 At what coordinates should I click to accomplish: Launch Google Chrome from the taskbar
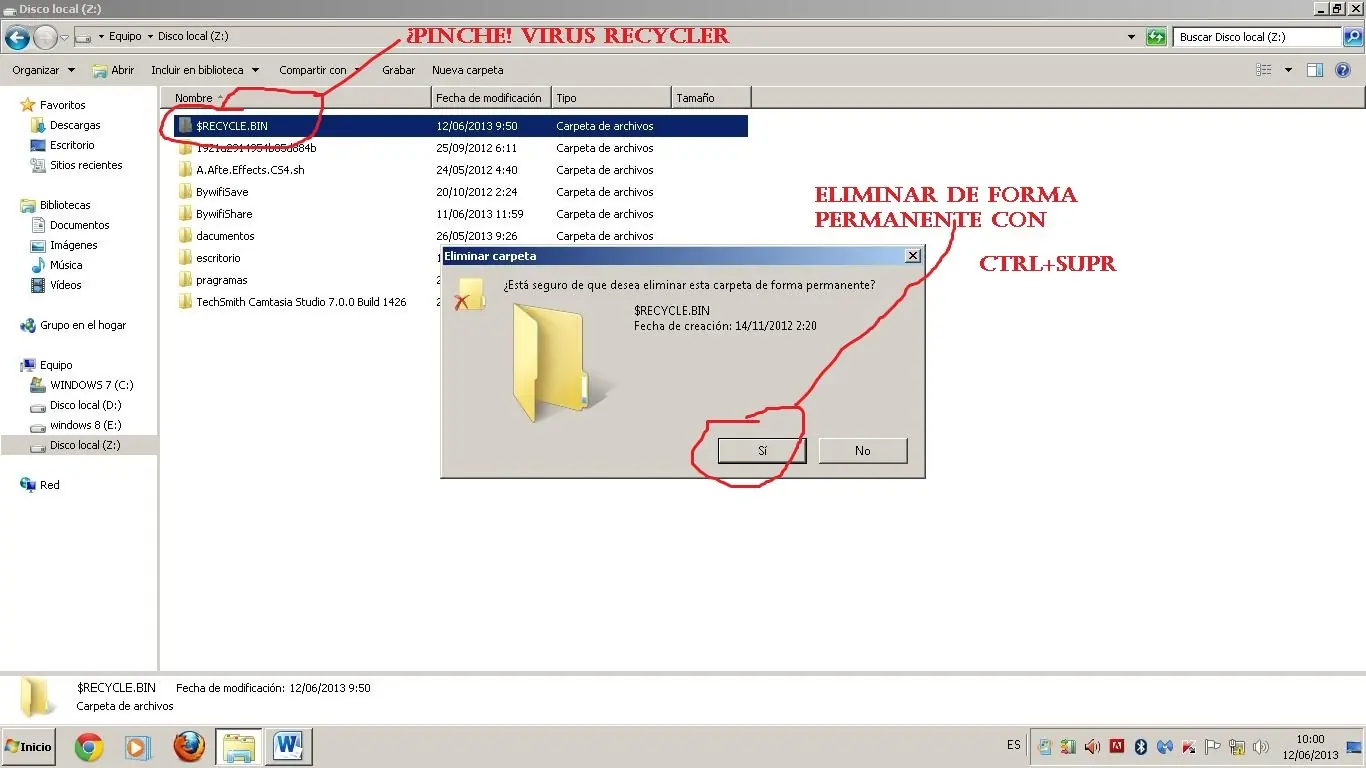[88, 747]
